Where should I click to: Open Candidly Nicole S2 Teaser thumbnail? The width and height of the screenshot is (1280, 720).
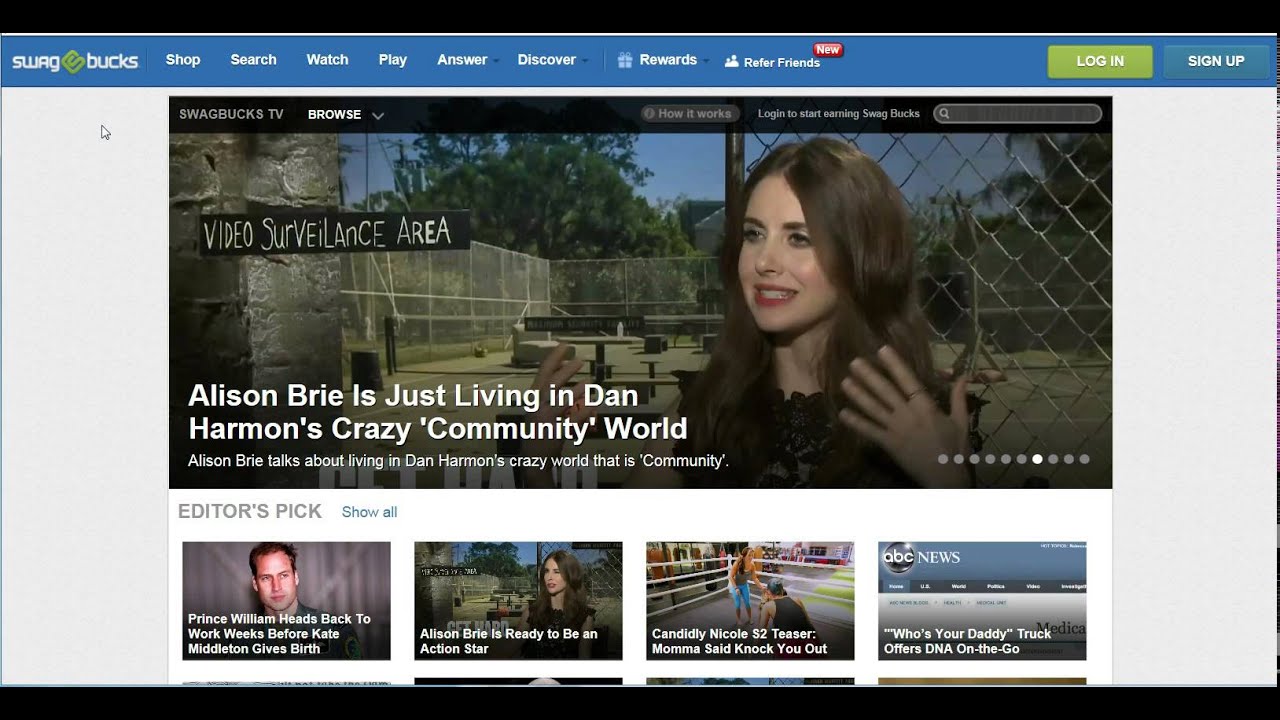750,601
